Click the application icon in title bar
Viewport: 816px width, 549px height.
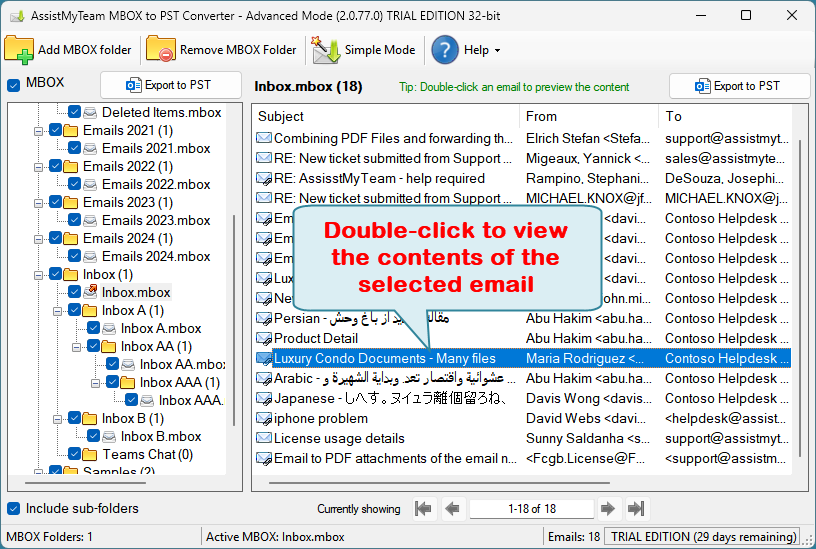point(17,16)
